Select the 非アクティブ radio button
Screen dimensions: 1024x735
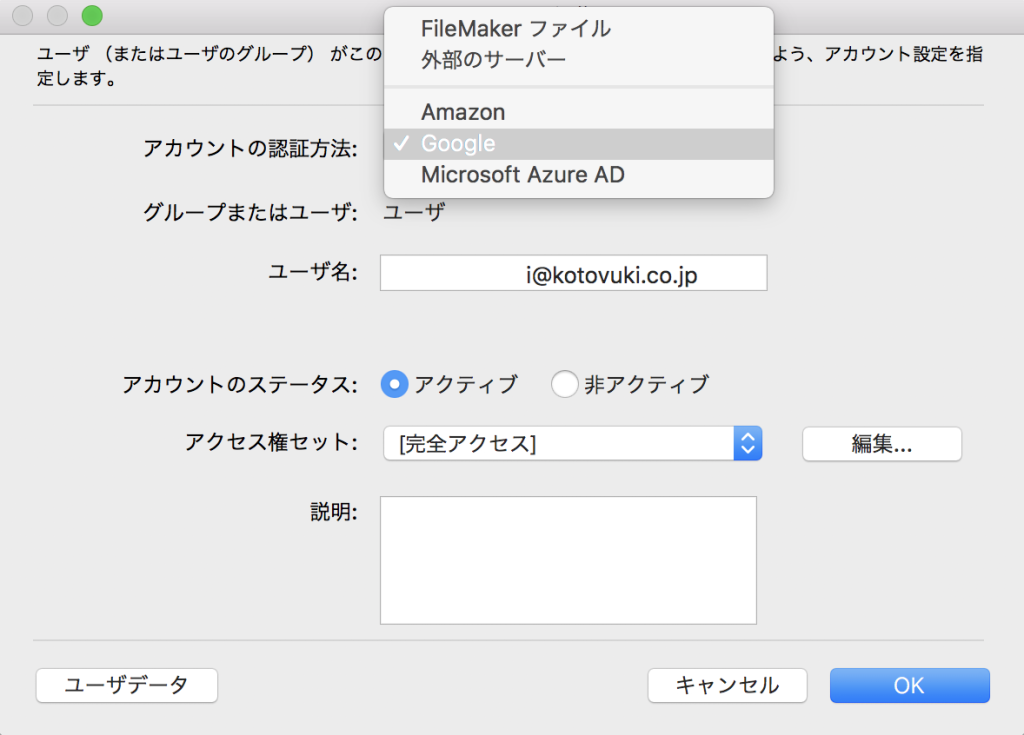(x=564, y=384)
